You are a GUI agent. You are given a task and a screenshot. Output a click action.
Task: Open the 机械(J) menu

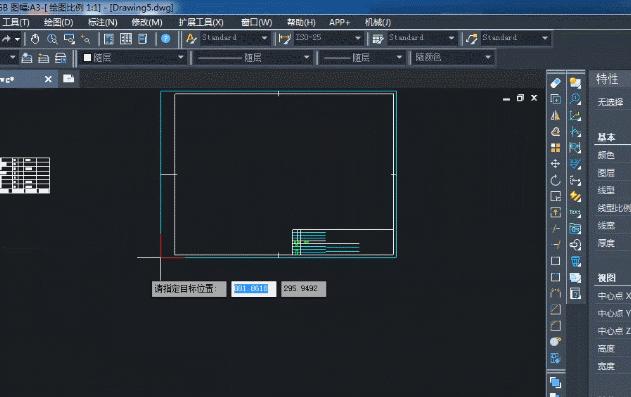(377, 22)
